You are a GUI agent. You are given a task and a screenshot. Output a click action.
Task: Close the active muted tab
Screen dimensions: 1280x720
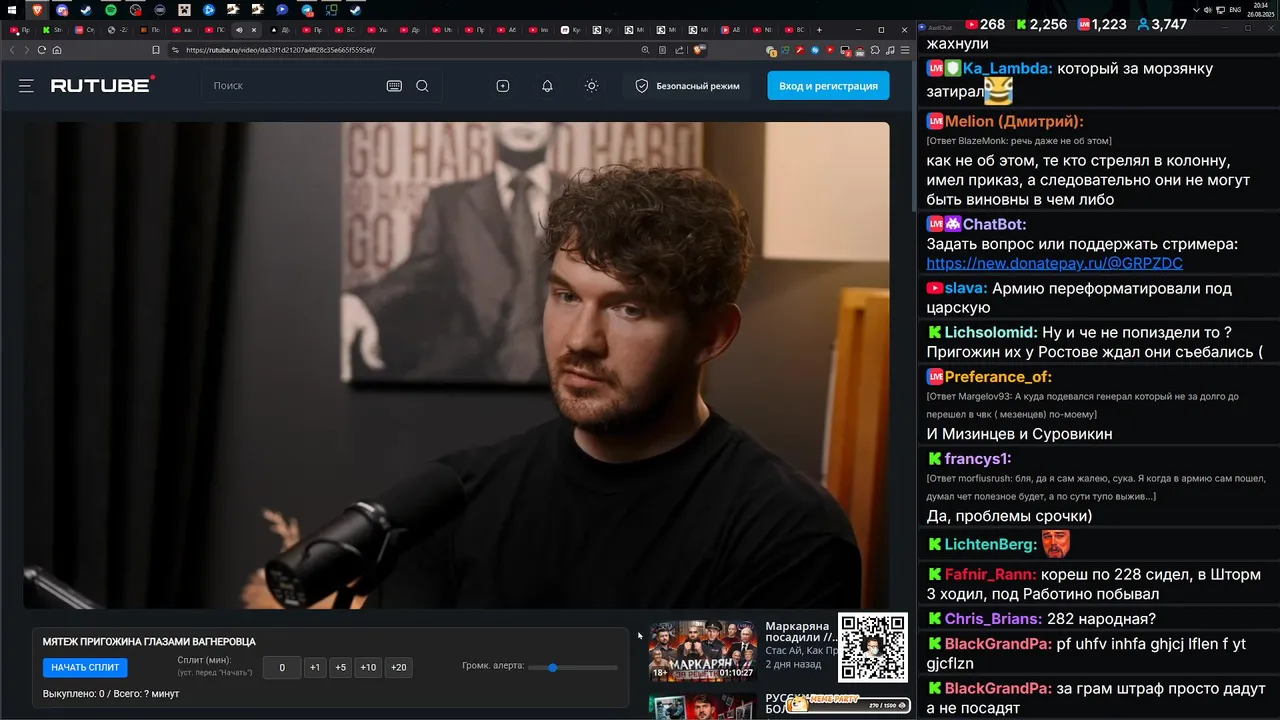pyautogui.click(x=254, y=30)
